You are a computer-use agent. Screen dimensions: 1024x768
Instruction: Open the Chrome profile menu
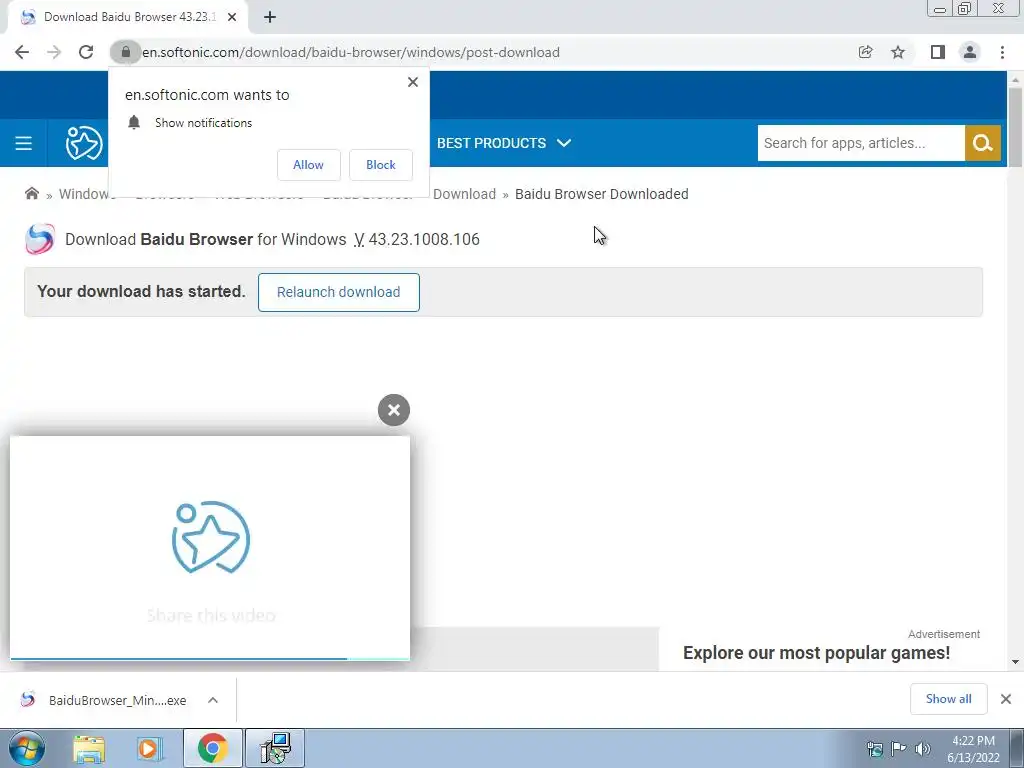pos(970,52)
